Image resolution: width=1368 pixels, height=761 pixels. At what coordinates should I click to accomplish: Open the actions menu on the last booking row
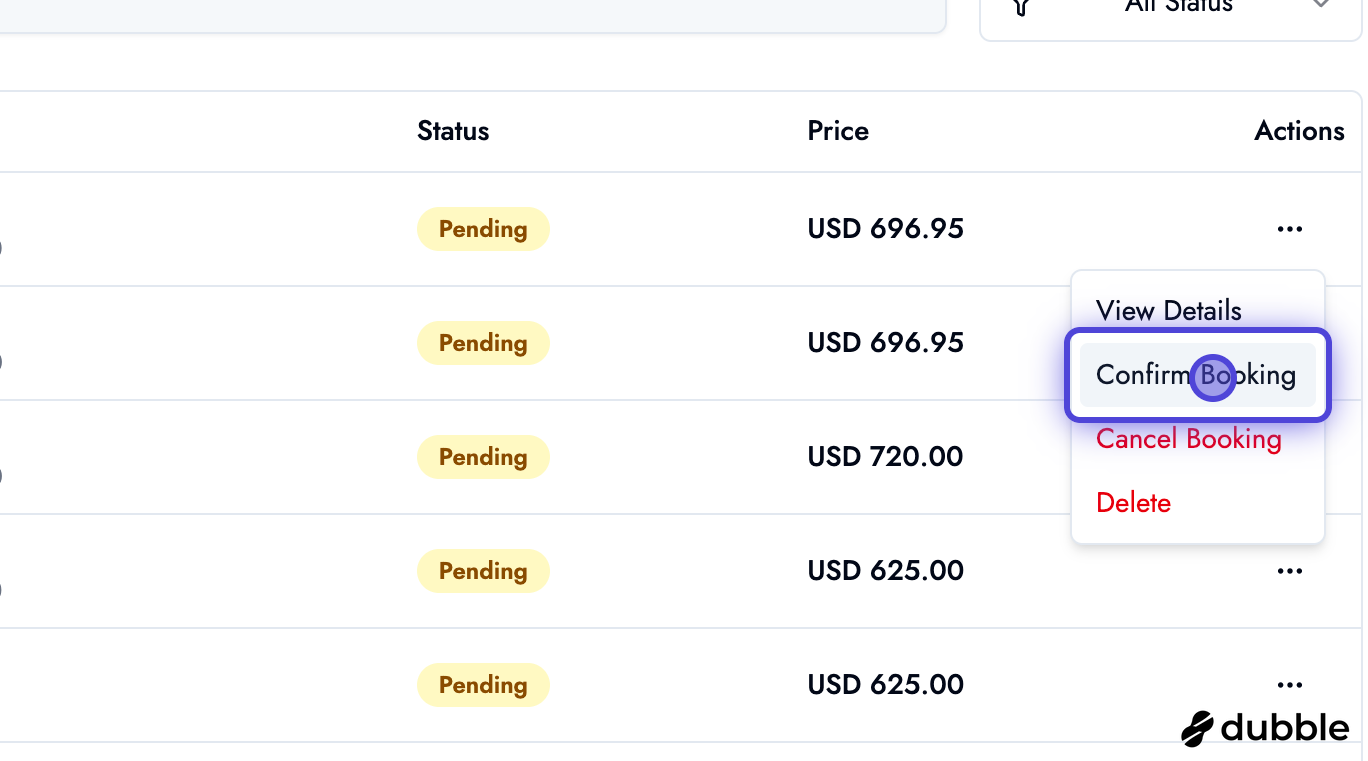[1289, 684]
